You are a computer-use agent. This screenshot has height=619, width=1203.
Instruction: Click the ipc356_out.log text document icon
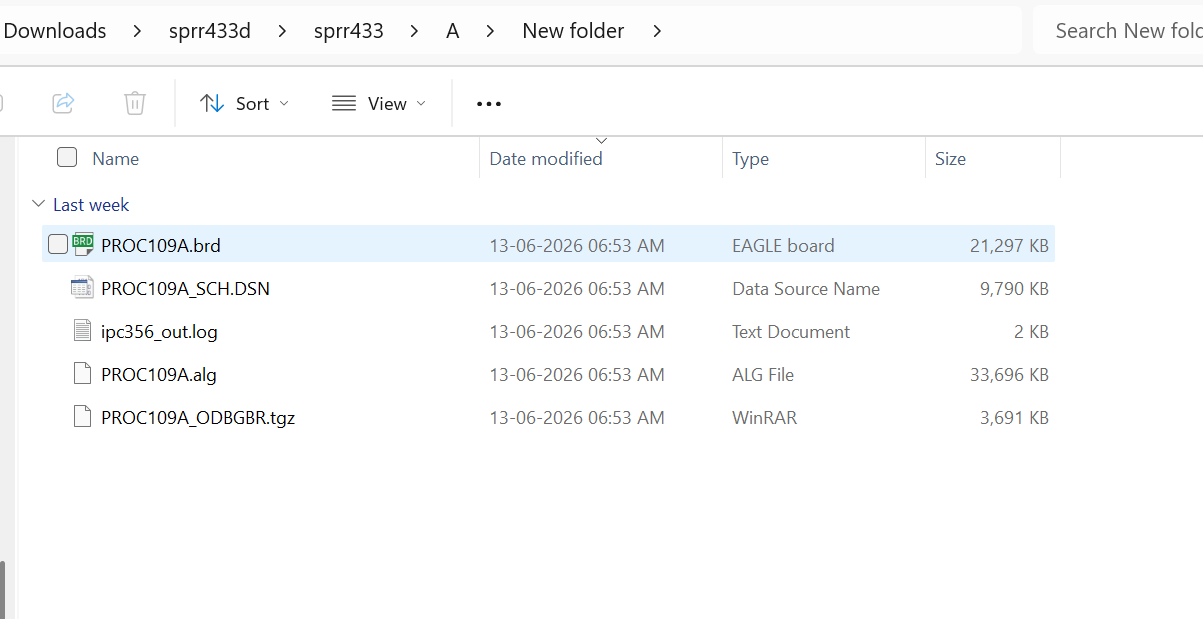tap(82, 331)
